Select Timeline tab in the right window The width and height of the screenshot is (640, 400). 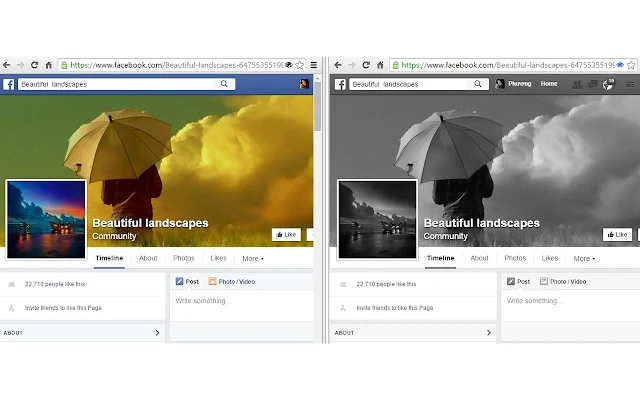(x=440, y=258)
